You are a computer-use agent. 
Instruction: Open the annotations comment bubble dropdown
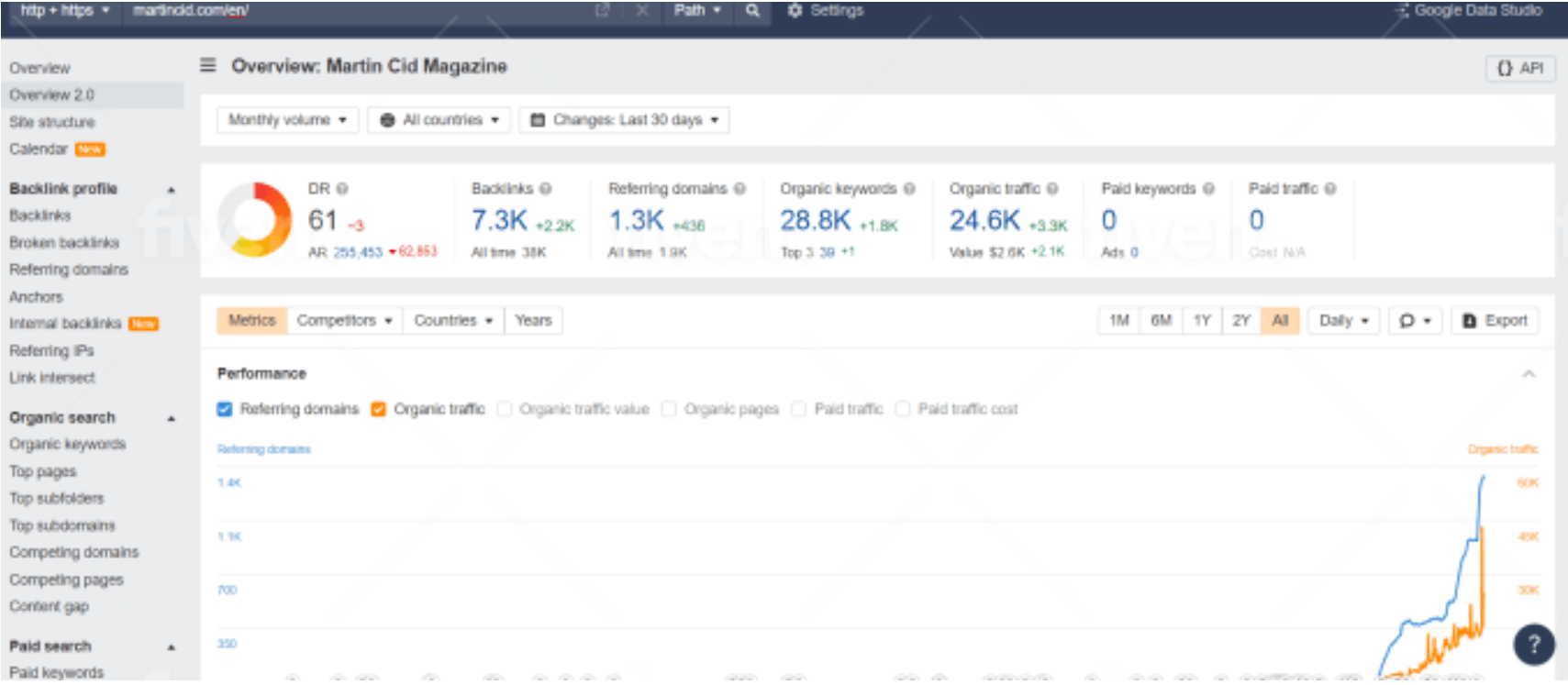point(1415,321)
